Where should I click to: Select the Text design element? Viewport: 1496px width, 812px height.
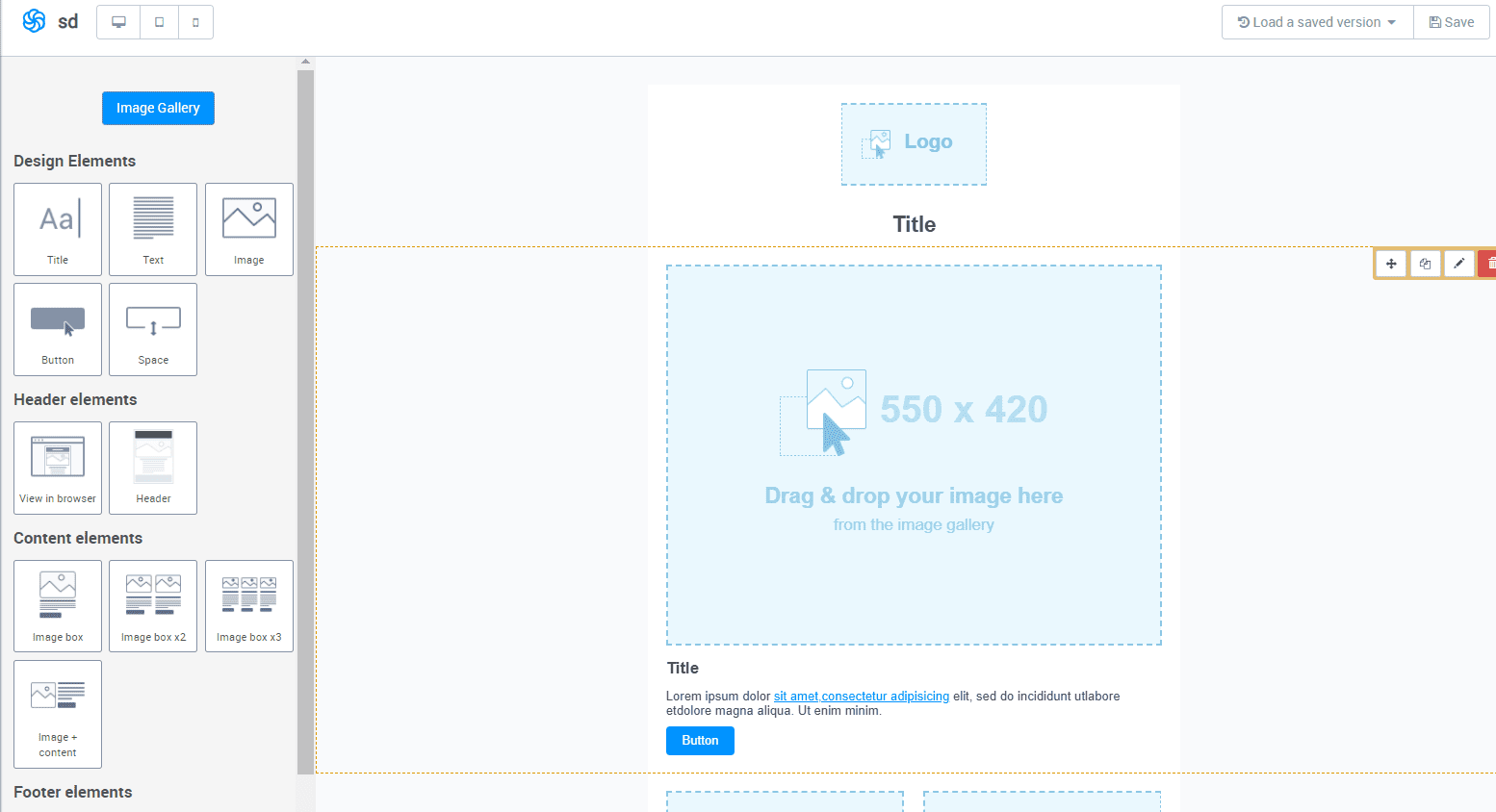click(152, 229)
